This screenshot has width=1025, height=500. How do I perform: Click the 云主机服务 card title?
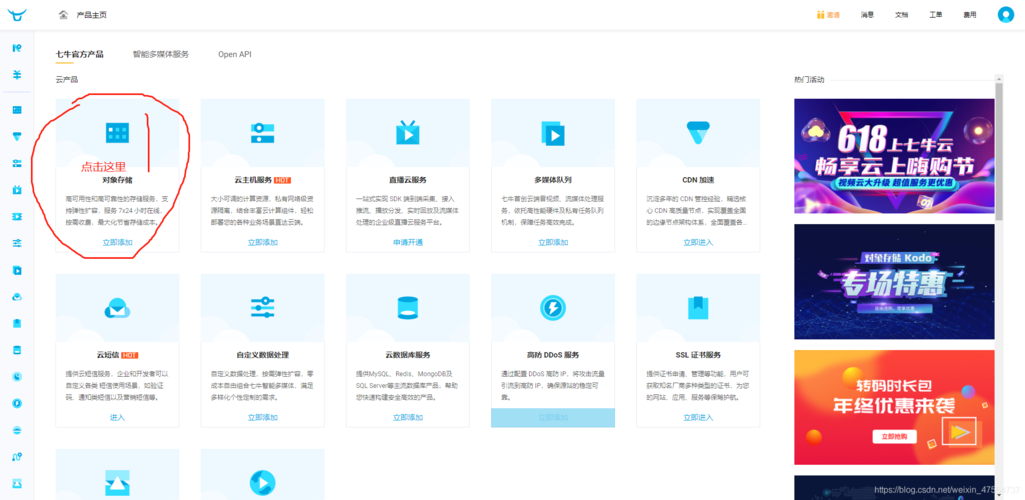[254, 179]
